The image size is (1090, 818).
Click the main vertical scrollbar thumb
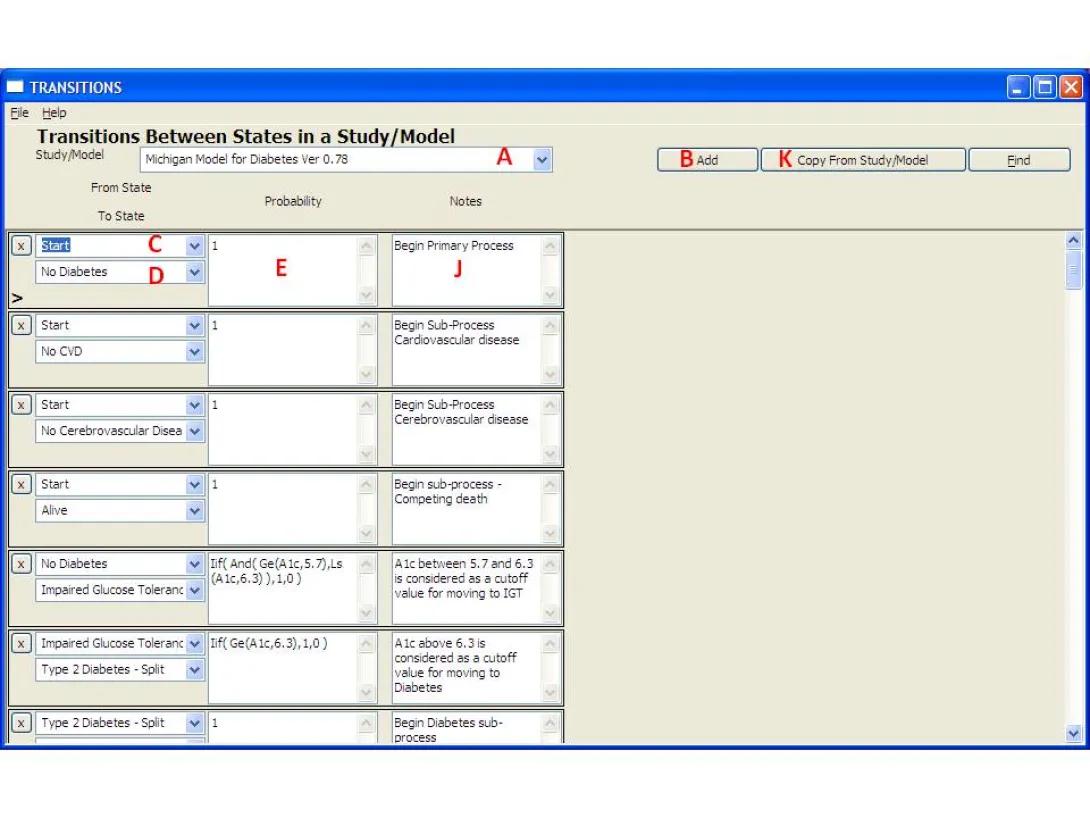[1073, 270]
